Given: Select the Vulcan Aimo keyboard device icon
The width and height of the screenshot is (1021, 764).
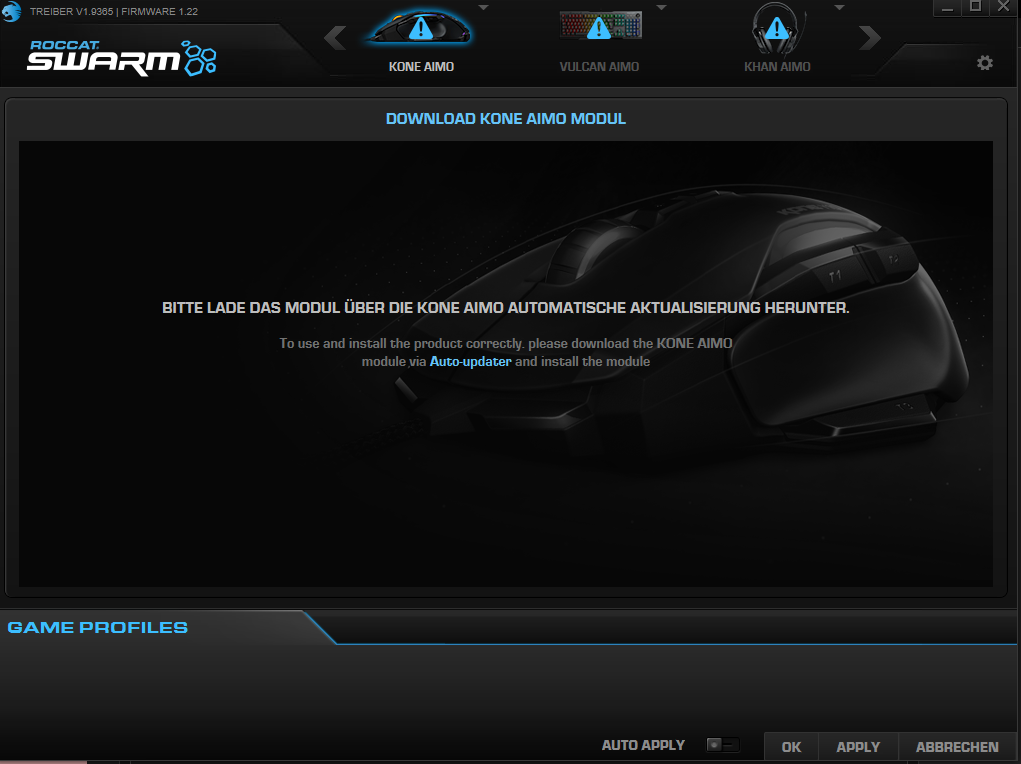Looking at the screenshot, I should tap(600, 26).
